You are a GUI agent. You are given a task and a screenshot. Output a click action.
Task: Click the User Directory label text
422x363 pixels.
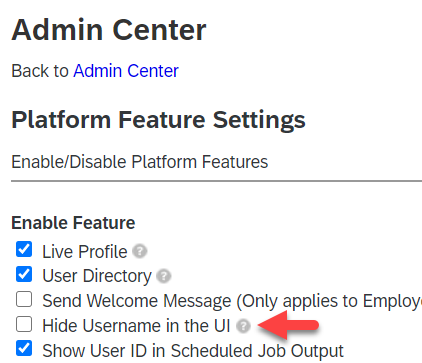pos(97,277)
